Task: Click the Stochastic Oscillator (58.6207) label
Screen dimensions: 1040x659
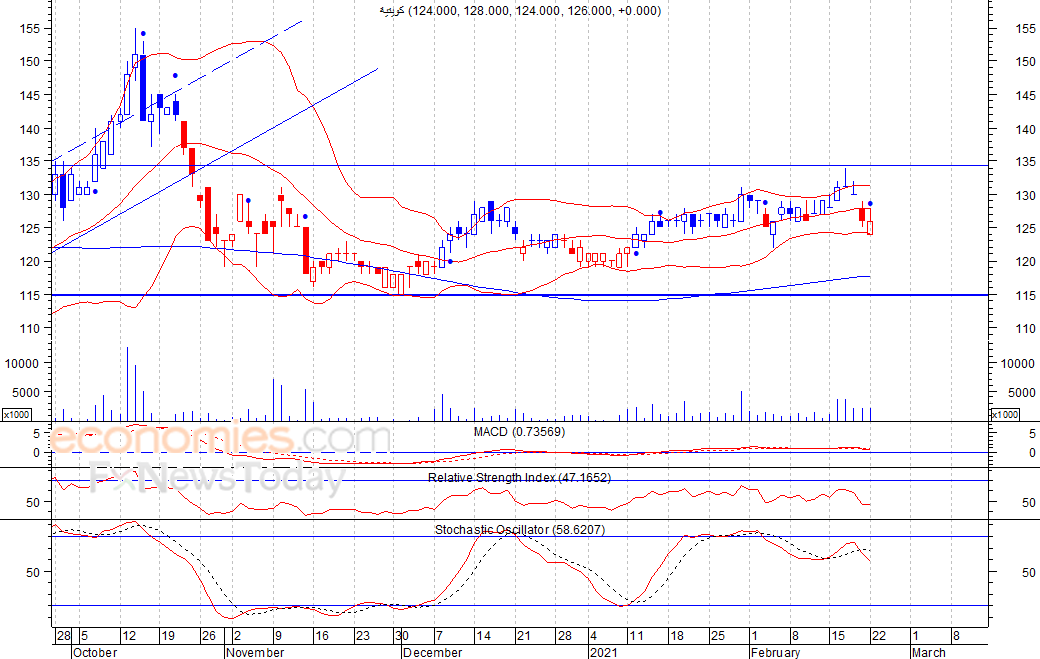Action: click(520, 530)
